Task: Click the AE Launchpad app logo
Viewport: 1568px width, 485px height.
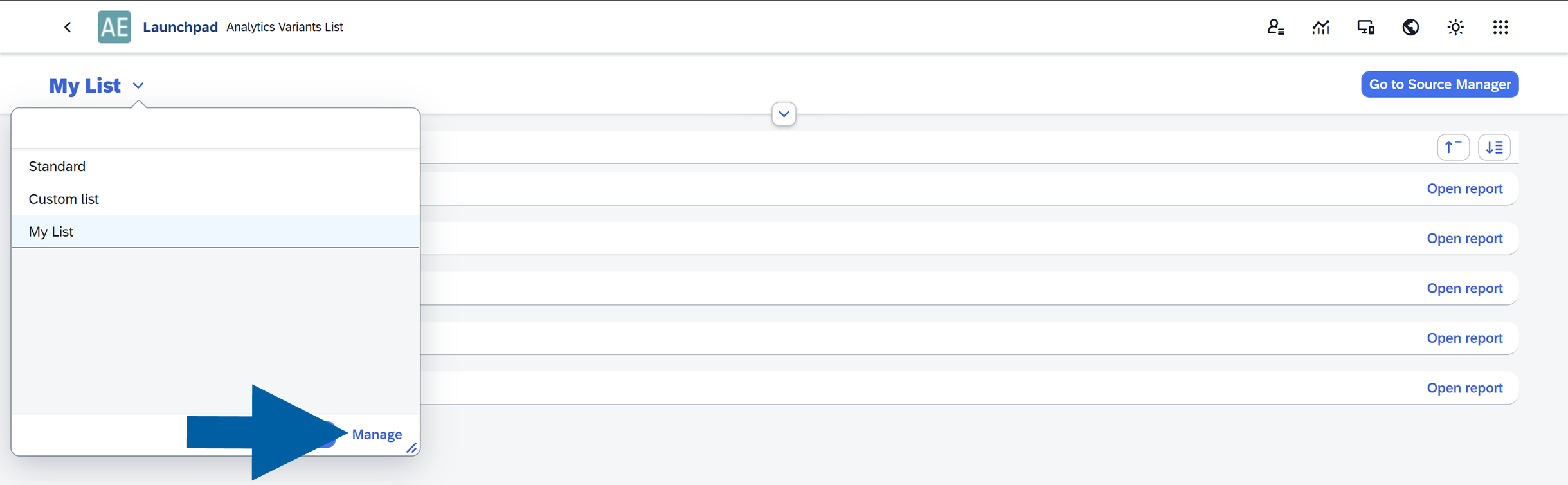Action: [x=114, y=26]
